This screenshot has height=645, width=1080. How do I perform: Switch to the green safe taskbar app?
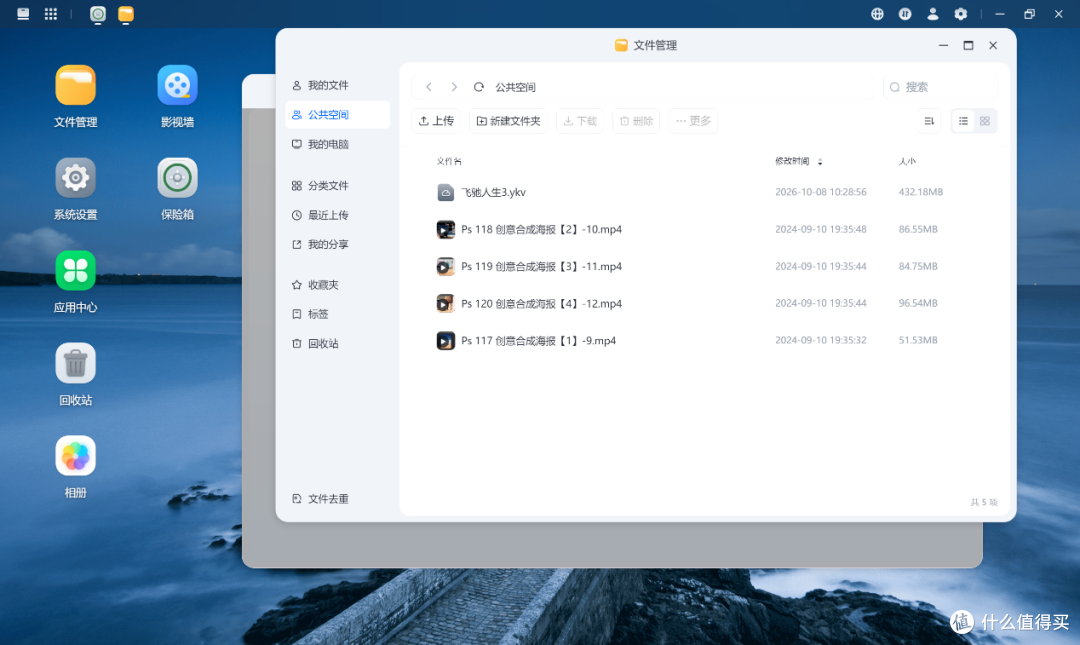(98, 14)
